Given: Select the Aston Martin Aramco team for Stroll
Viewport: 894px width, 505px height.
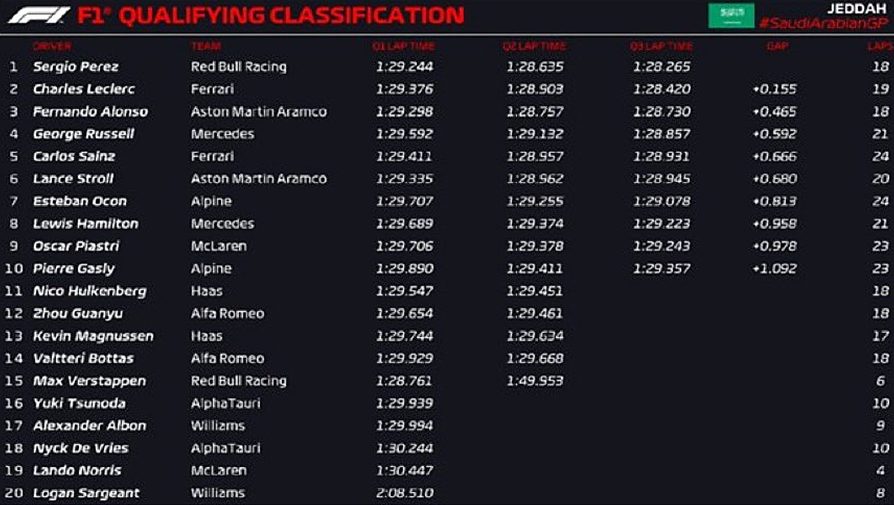Looking at the screenshot, I should point(259,179).
